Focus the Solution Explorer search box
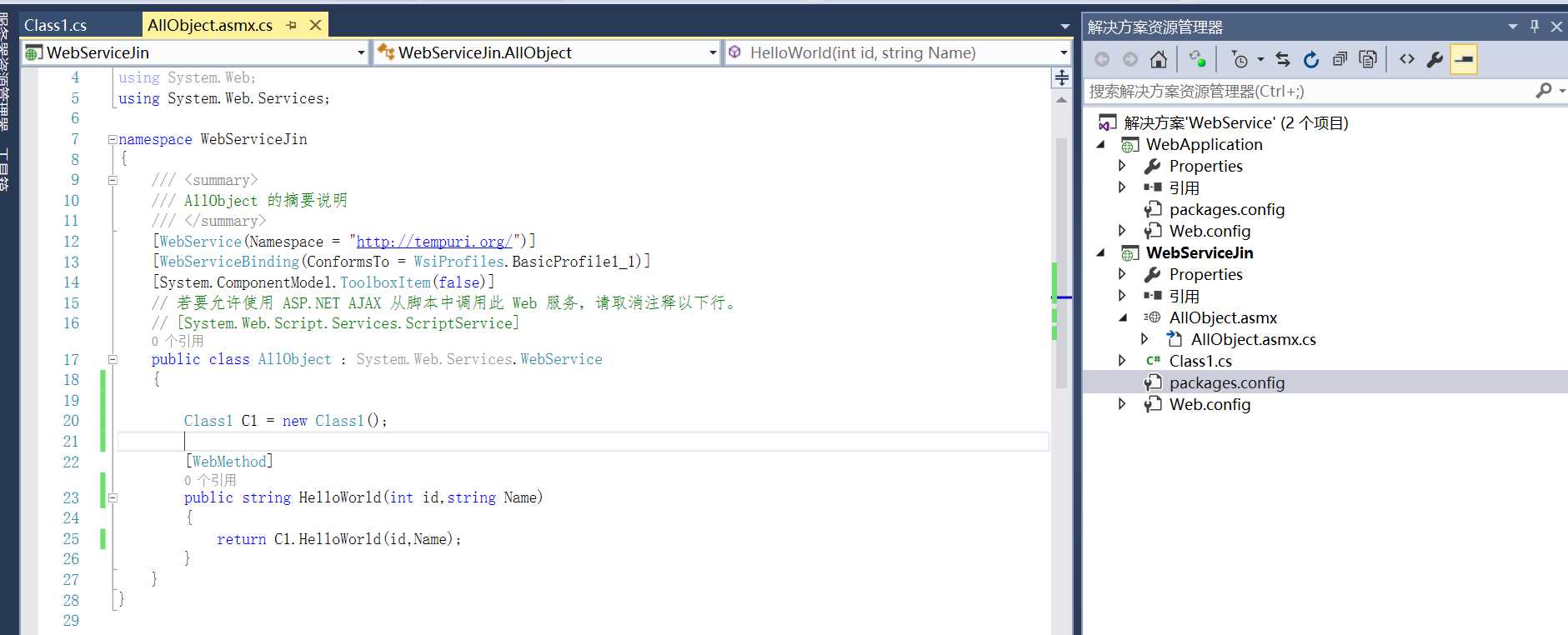Image resolution: width=1568 pixels, height=635 pixels. (x=1309, y=91)
